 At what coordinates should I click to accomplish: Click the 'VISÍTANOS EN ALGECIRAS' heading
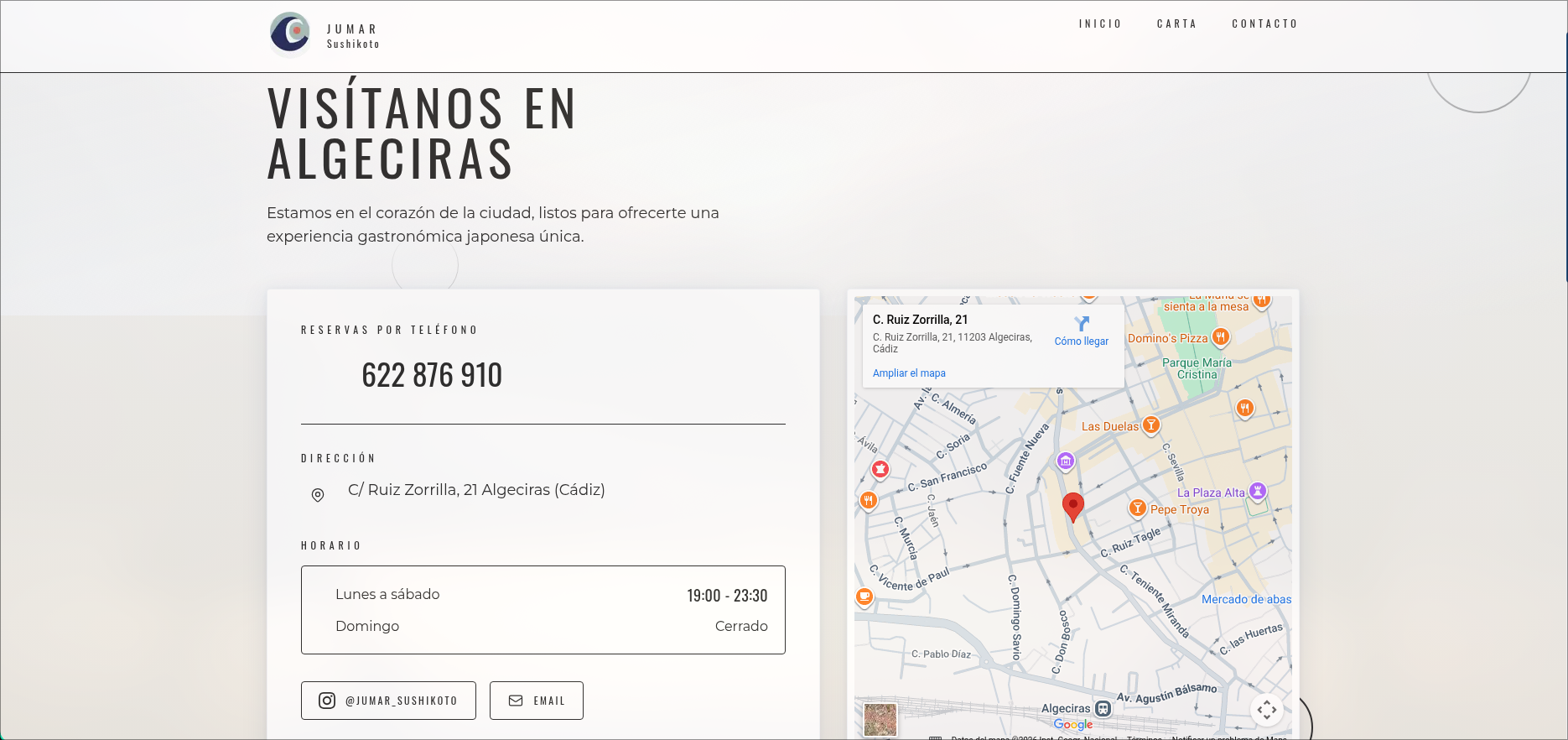(422, 133)
